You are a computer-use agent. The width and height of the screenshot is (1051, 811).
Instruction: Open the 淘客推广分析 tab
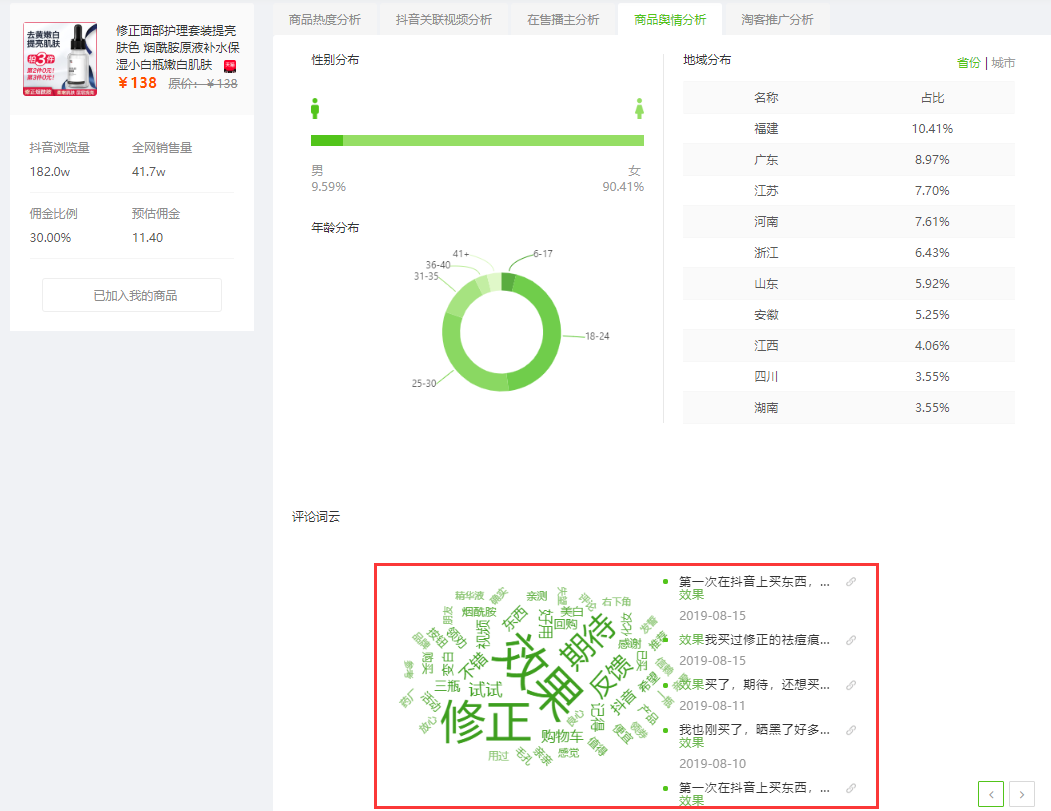tap(778, 19)
